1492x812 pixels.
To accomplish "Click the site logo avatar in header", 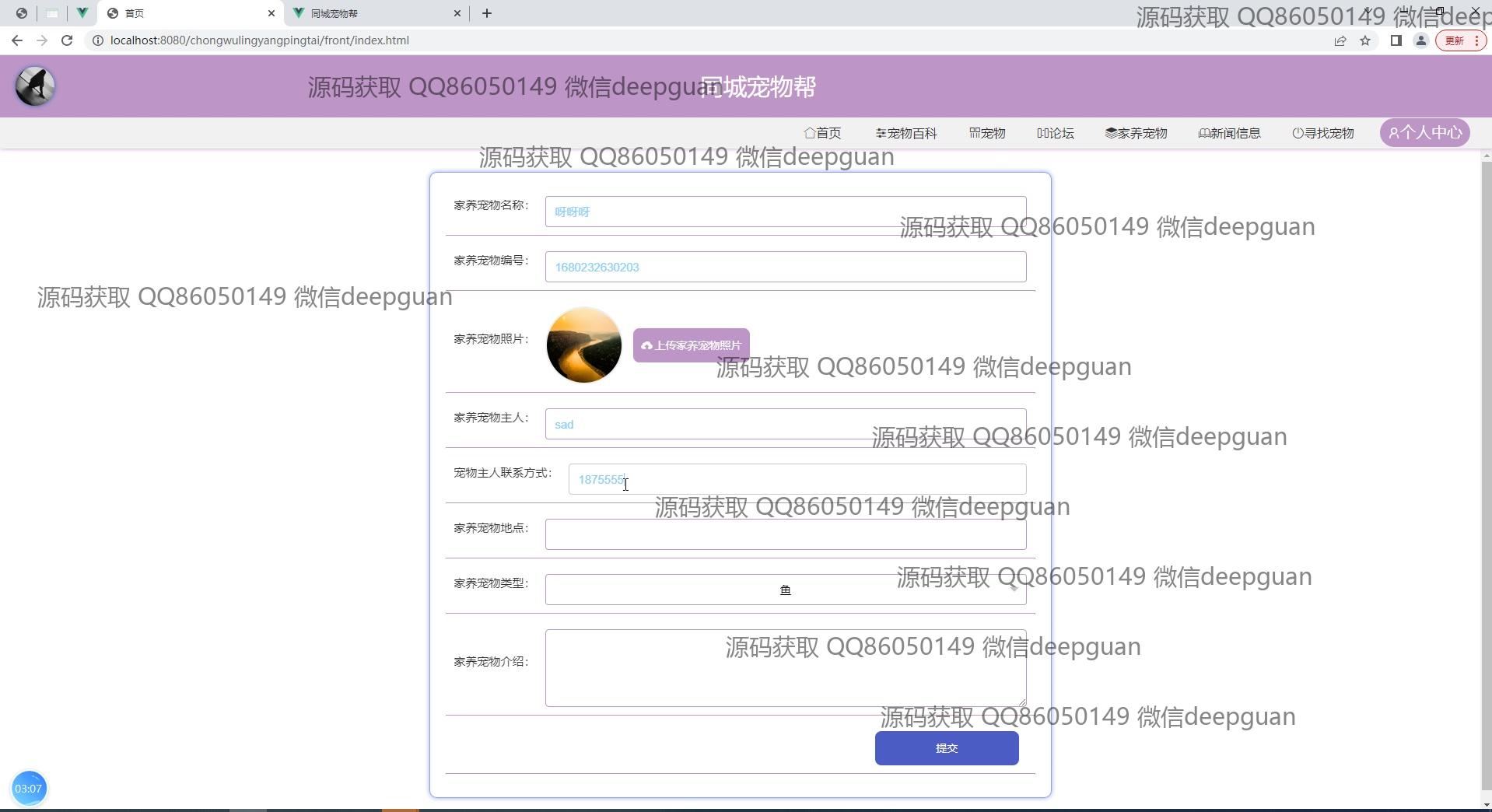I will (x=35, y=86).
